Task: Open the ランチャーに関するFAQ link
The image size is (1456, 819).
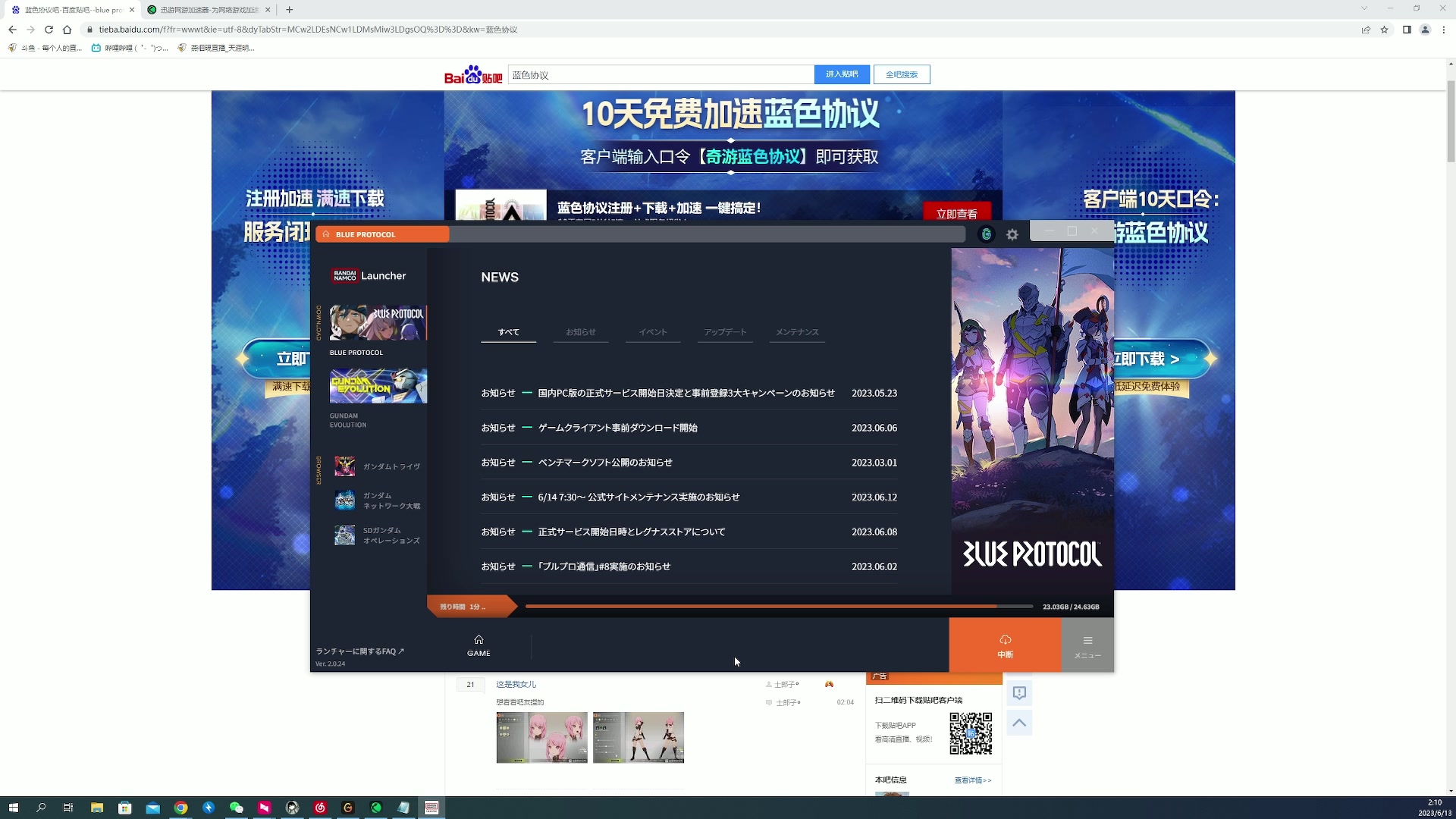Action: (x=360, y=651)
